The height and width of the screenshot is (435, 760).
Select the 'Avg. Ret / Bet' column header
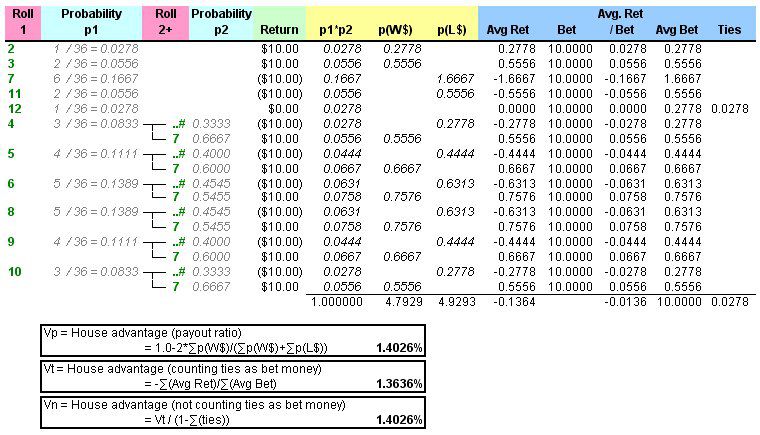click(621, 22)
